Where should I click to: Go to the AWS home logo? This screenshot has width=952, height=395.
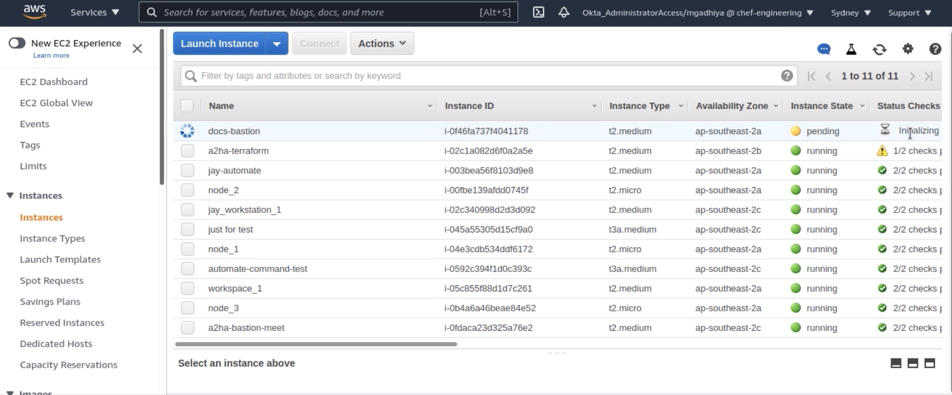tap(35, 12)
